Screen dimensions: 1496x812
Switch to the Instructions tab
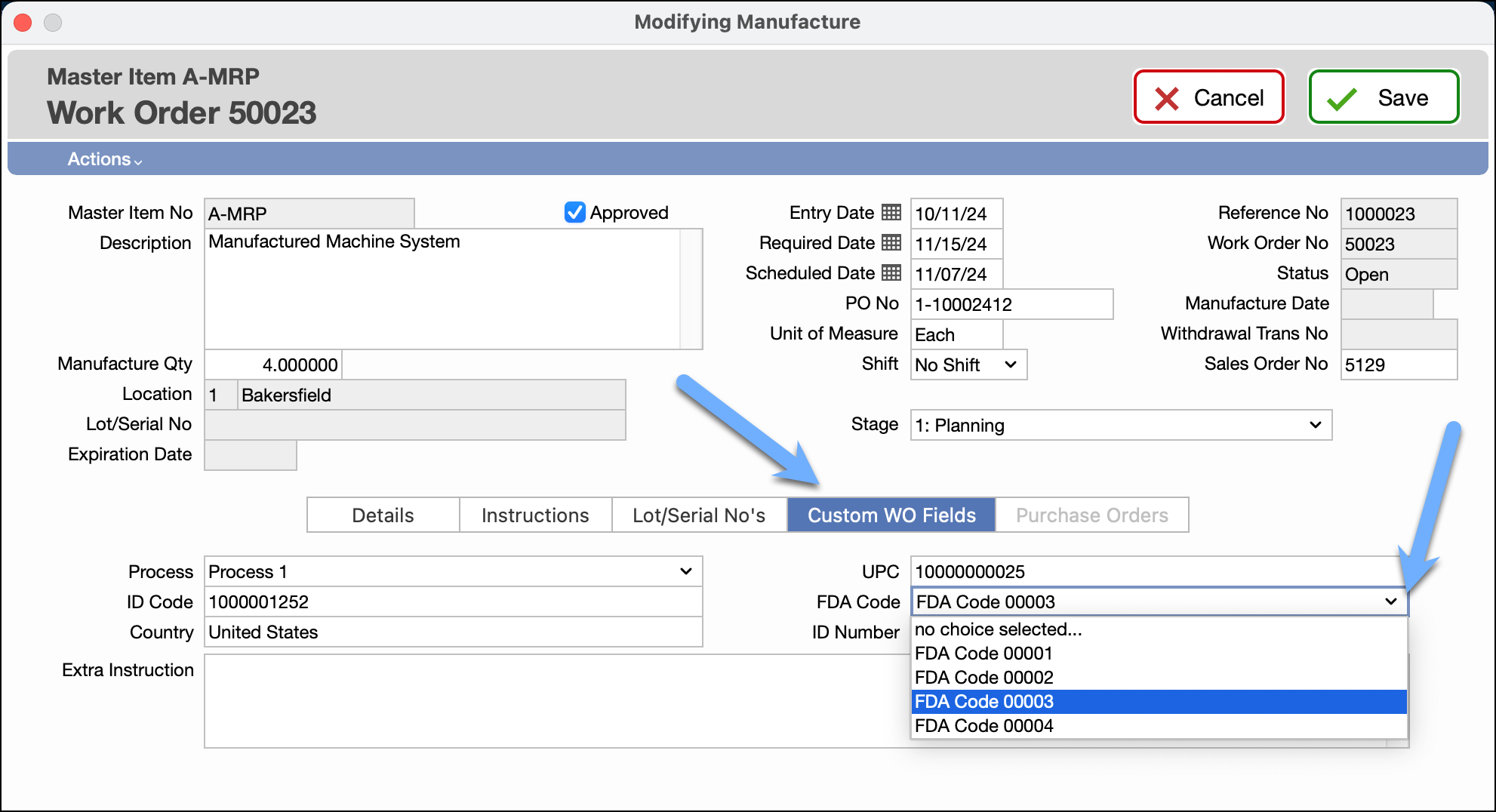(535, 515)
